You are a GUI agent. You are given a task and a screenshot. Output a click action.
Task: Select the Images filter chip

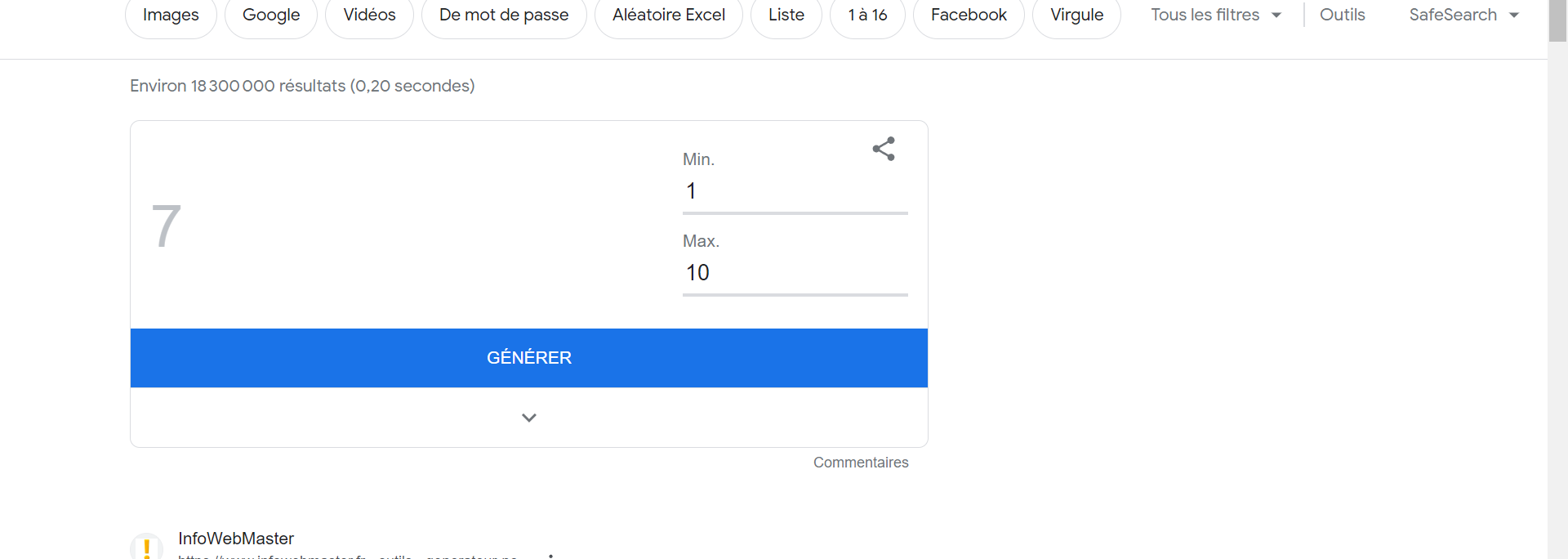[171, 16]
